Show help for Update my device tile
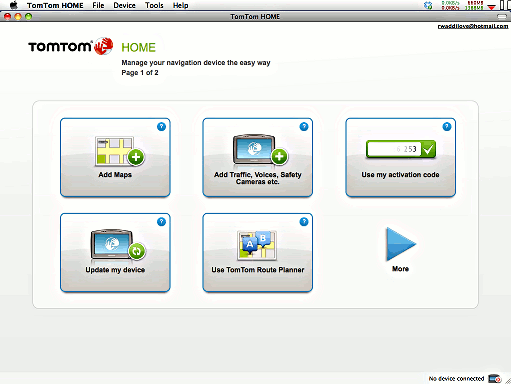Viewport: 511px width, 384px height. click(x=161, y=222)
